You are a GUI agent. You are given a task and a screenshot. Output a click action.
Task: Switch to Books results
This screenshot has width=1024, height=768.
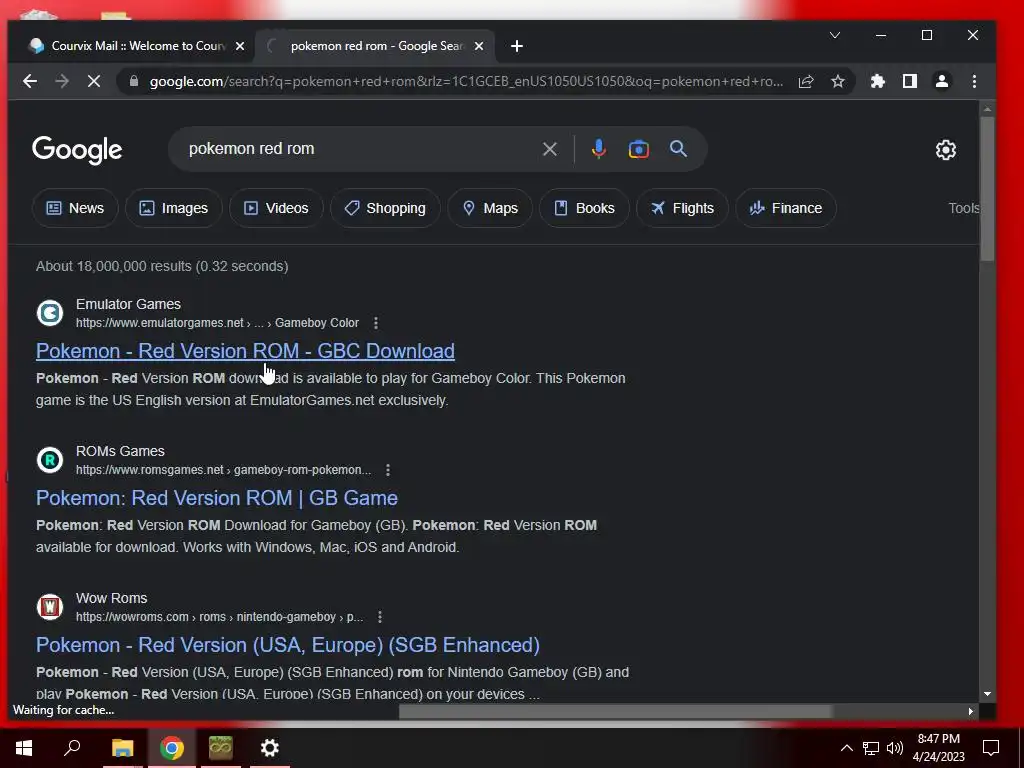point(584,208)
